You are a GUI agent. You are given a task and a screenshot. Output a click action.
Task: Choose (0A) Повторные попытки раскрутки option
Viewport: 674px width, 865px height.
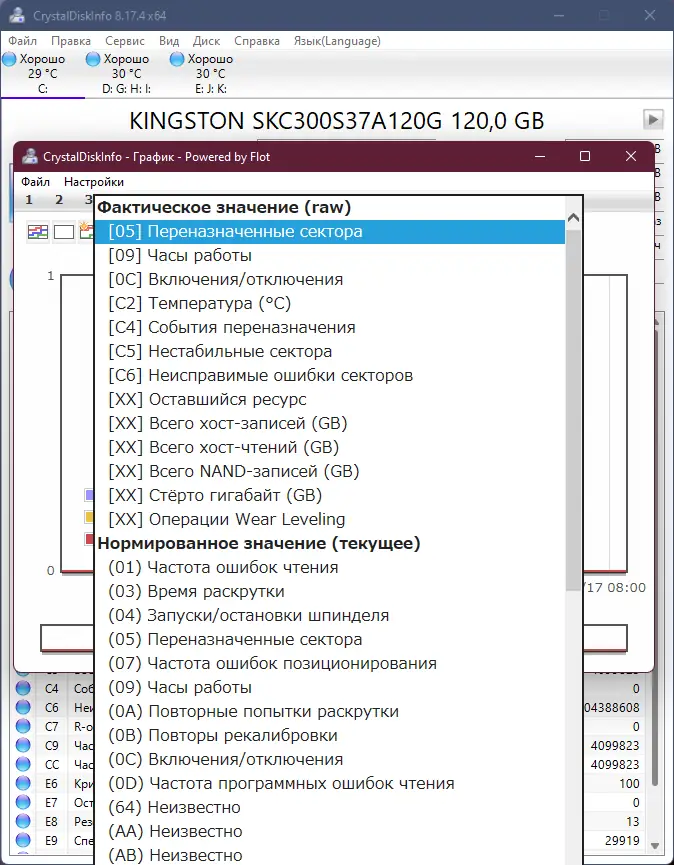point(330,712)
